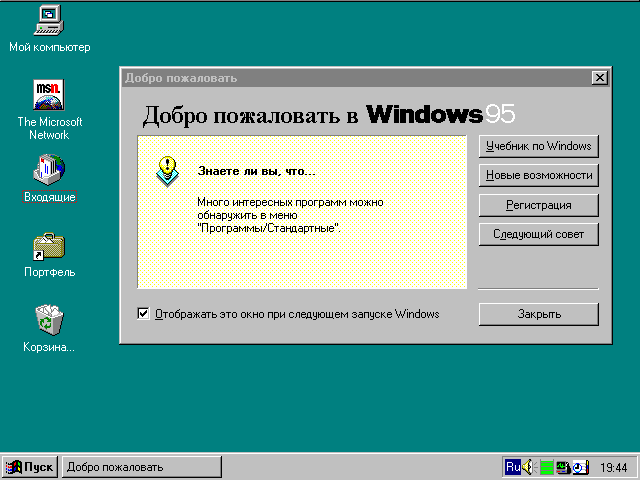The image size is (640, 480).
Task: Open the Пуск Start menu
Action: coord(29,467)
